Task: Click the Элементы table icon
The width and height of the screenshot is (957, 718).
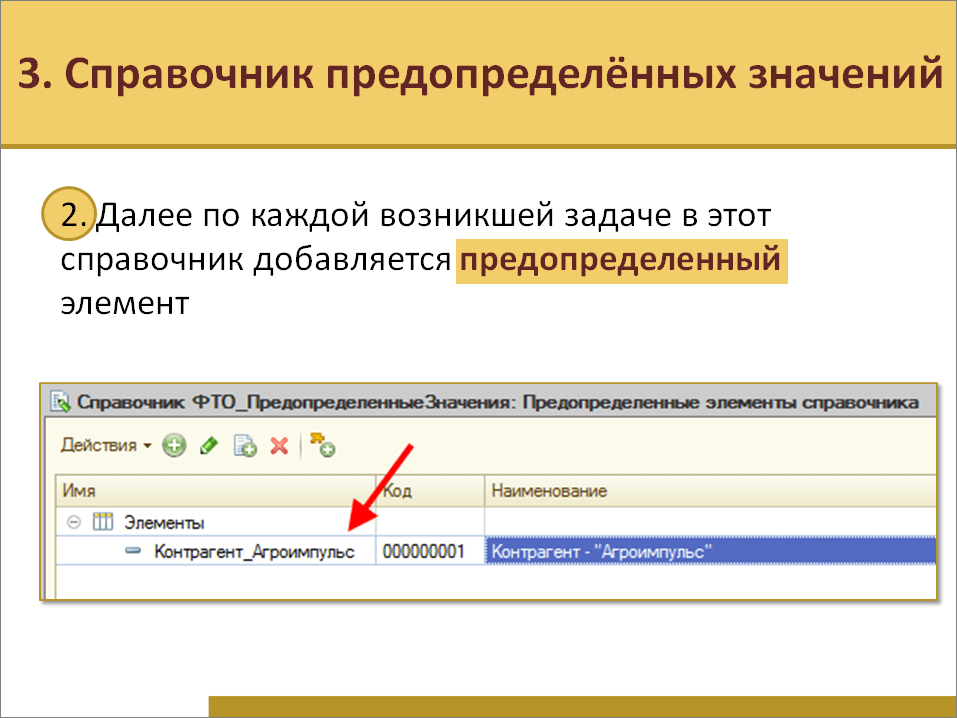Action: coord(103,521)
